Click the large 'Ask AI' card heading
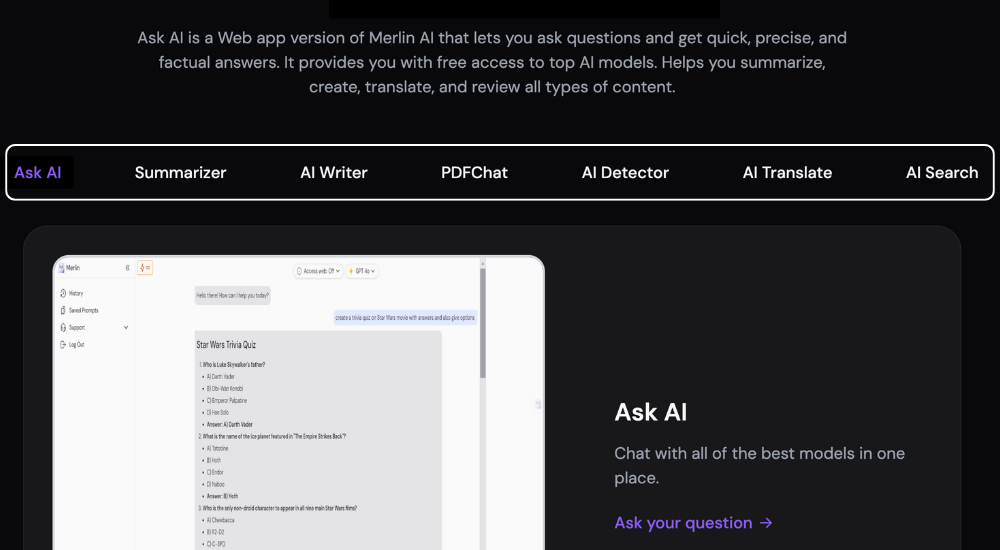The width and height of the screenshot is (1000, 550). tap(651, 413)
